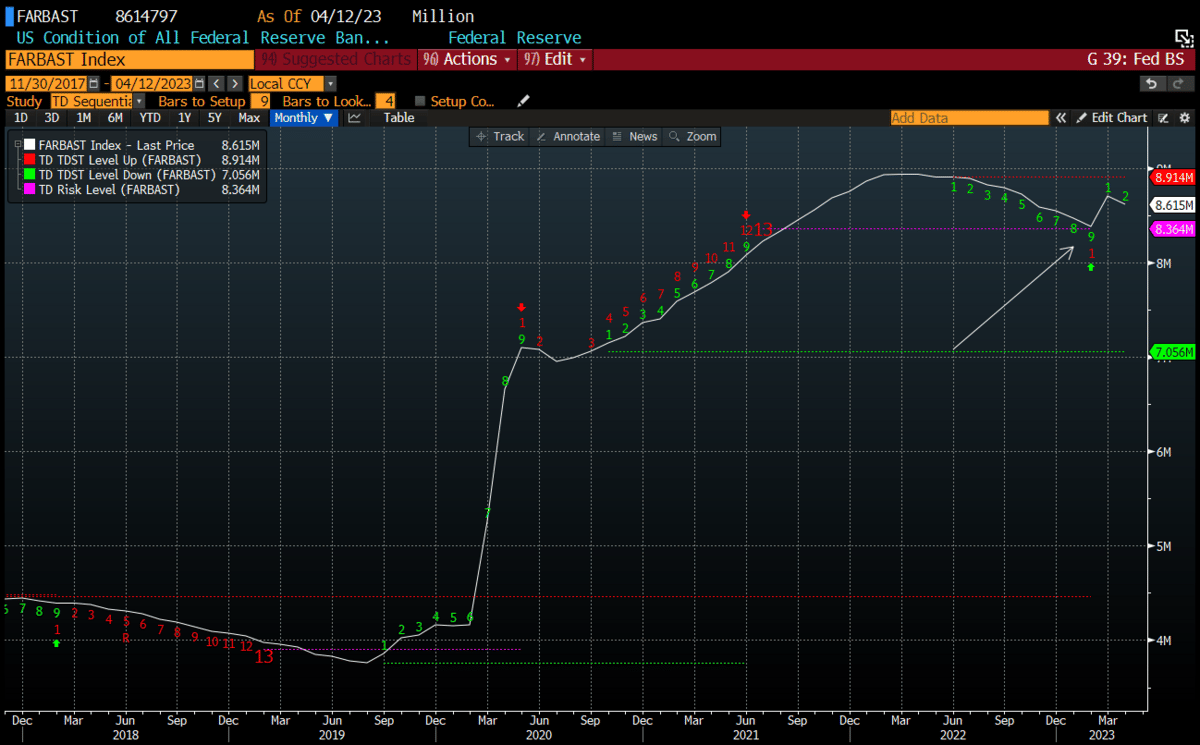
Task: Click the end date calendar icon
Action: (199, 84)
